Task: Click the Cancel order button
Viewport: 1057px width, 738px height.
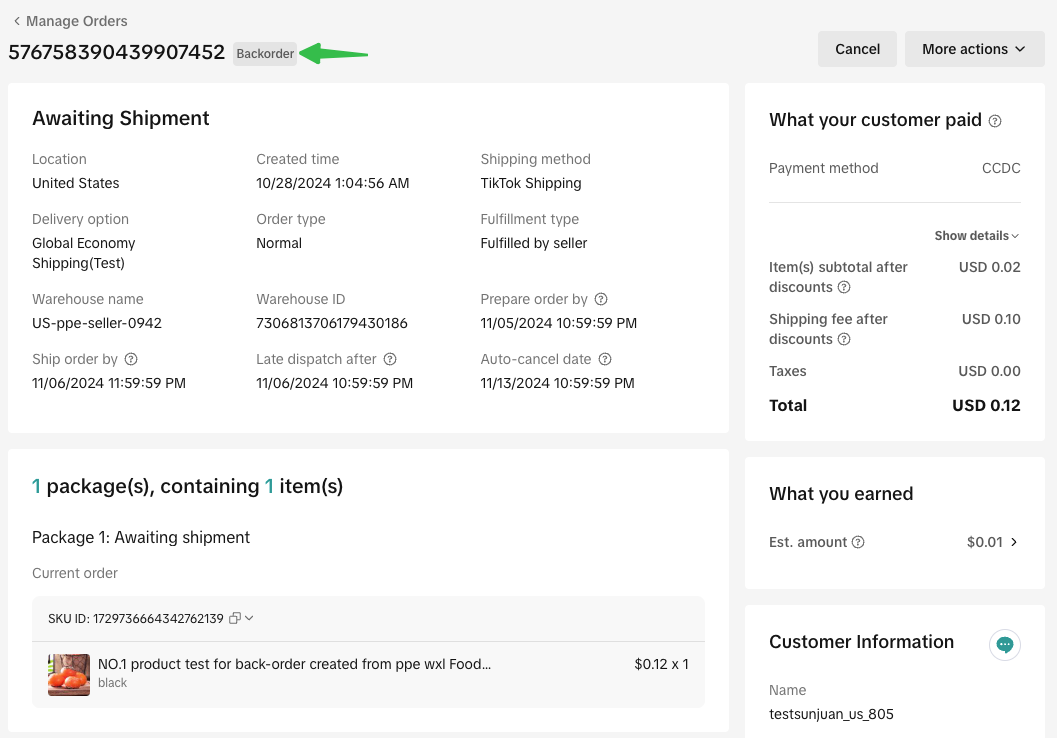Action: coord(857,49)
